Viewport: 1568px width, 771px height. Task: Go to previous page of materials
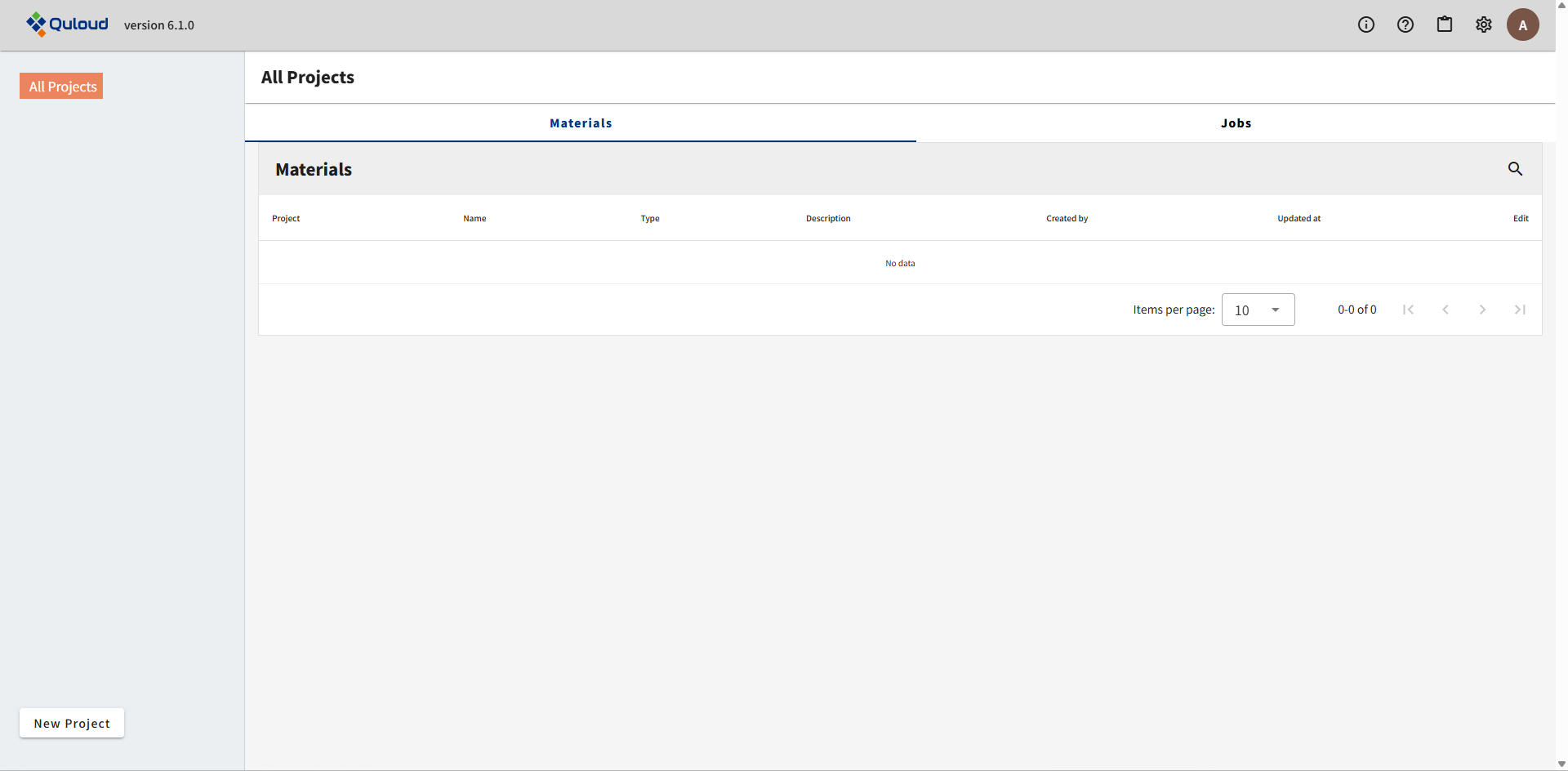coord(1445,310)
